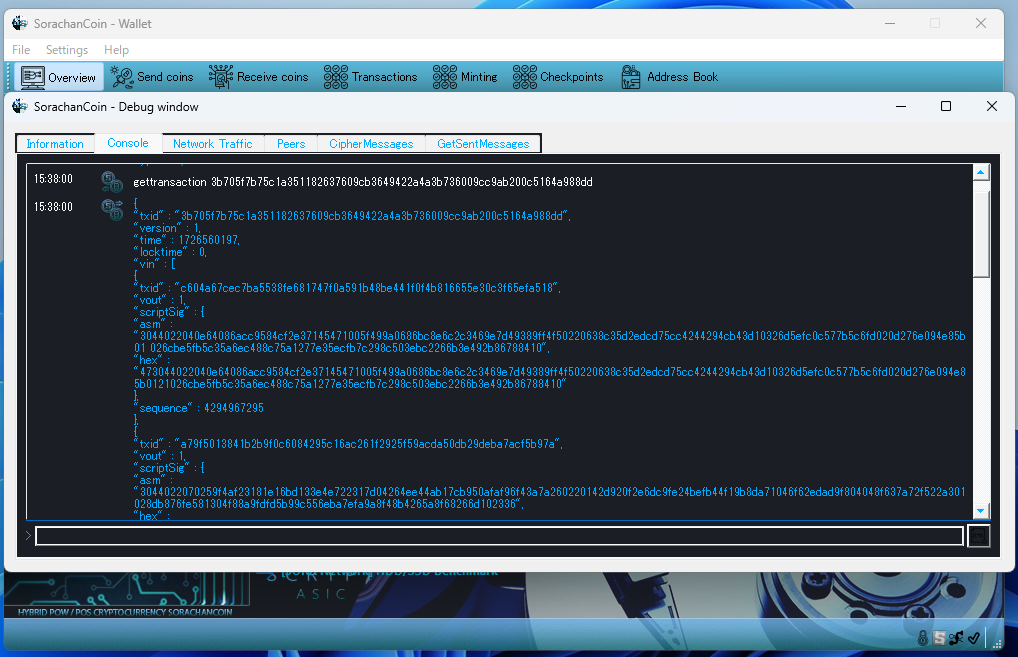Open the GetSentMessages tab

(x=483, y=144)
